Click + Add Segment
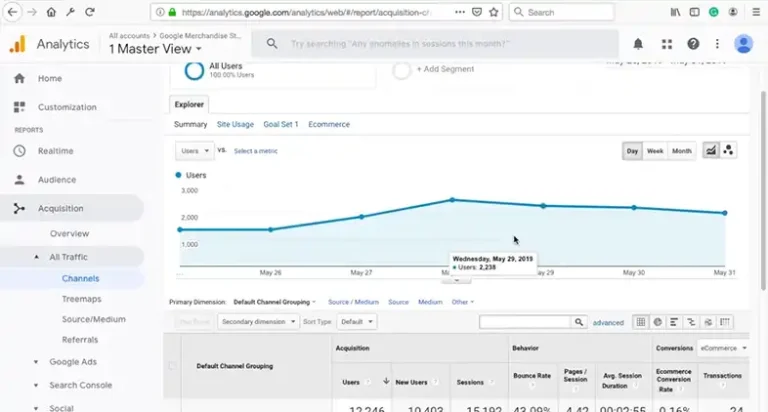This screenshot has width=768, height=412. [x=445, y=69]
